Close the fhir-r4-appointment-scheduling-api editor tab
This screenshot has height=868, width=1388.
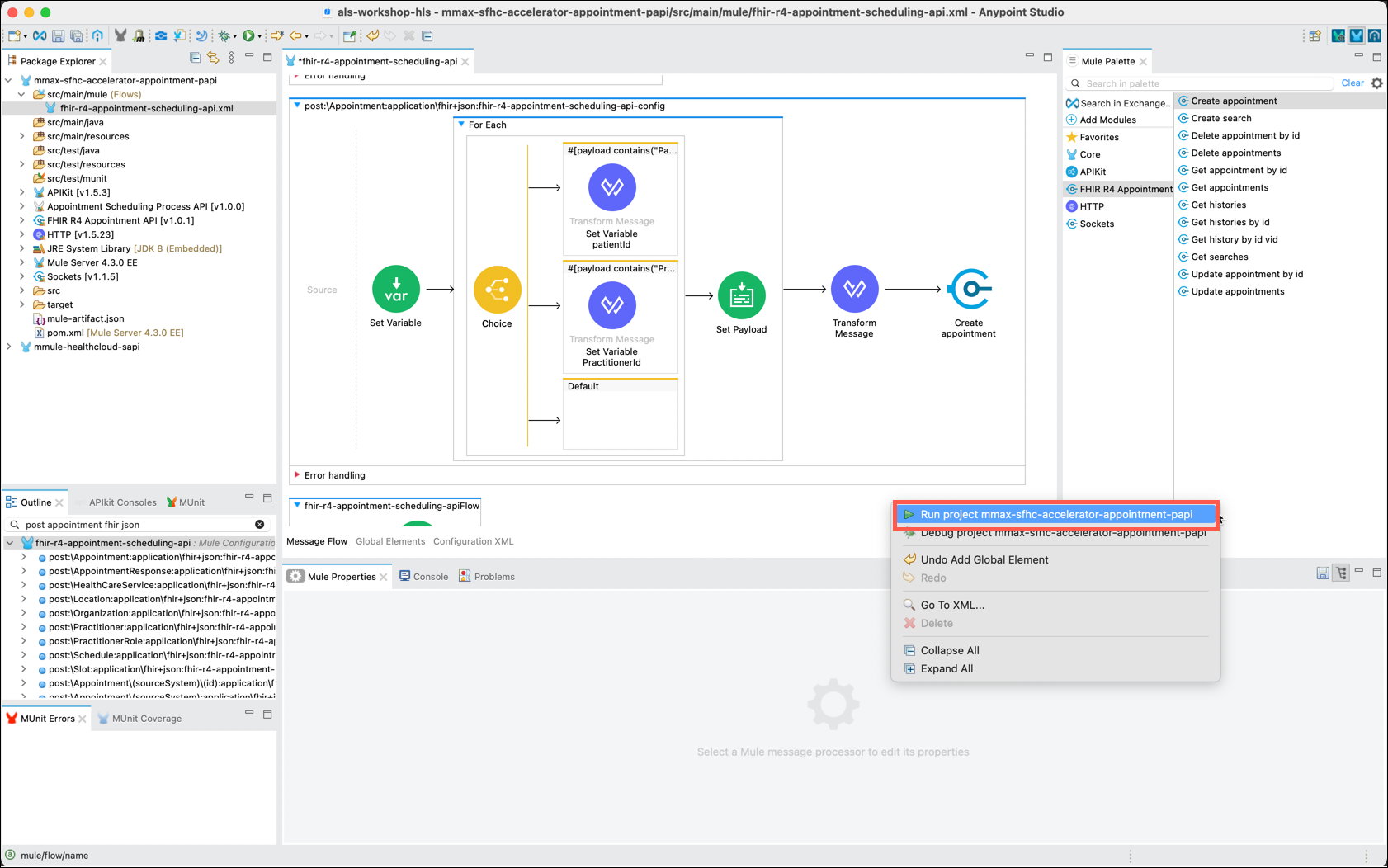click(465, 62)
